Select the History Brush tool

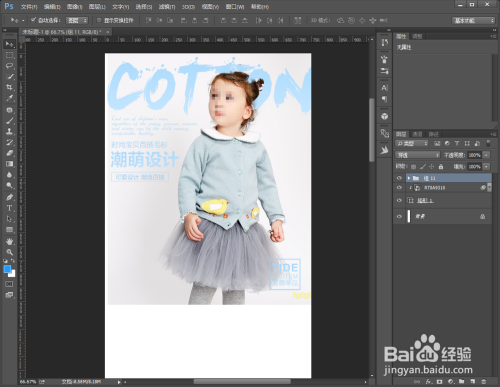click(x=9, y=142)
